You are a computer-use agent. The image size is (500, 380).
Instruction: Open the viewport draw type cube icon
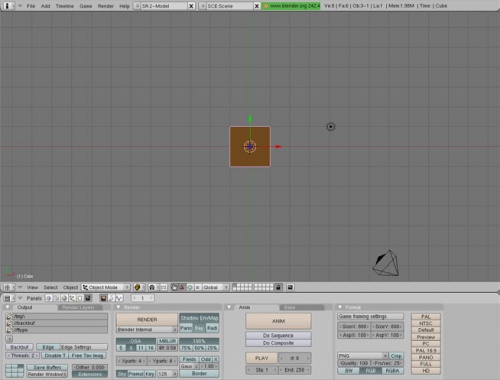138,287
